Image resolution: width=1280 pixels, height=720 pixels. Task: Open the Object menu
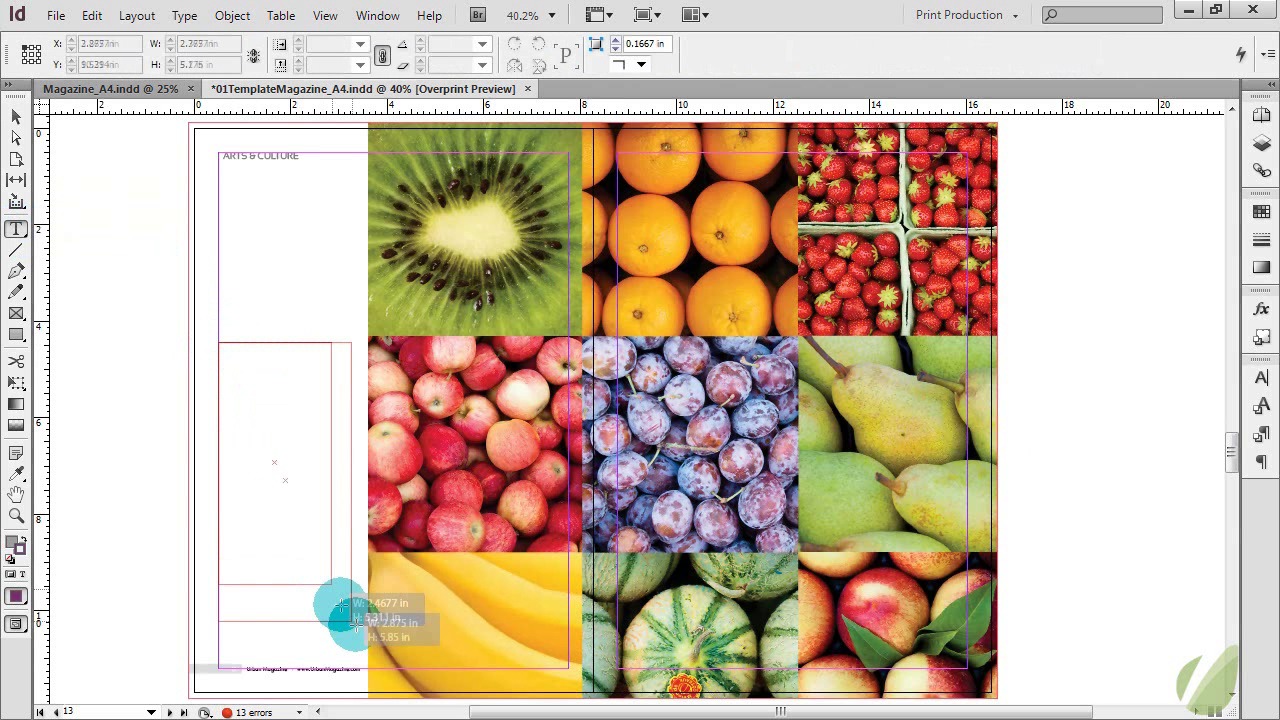tap(232, 15)
